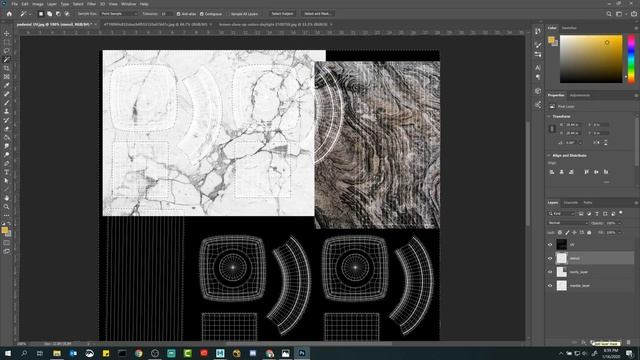The height and width of the screenshot is (360, 640).
Task: Open the File menu
Action: point(15,4)
